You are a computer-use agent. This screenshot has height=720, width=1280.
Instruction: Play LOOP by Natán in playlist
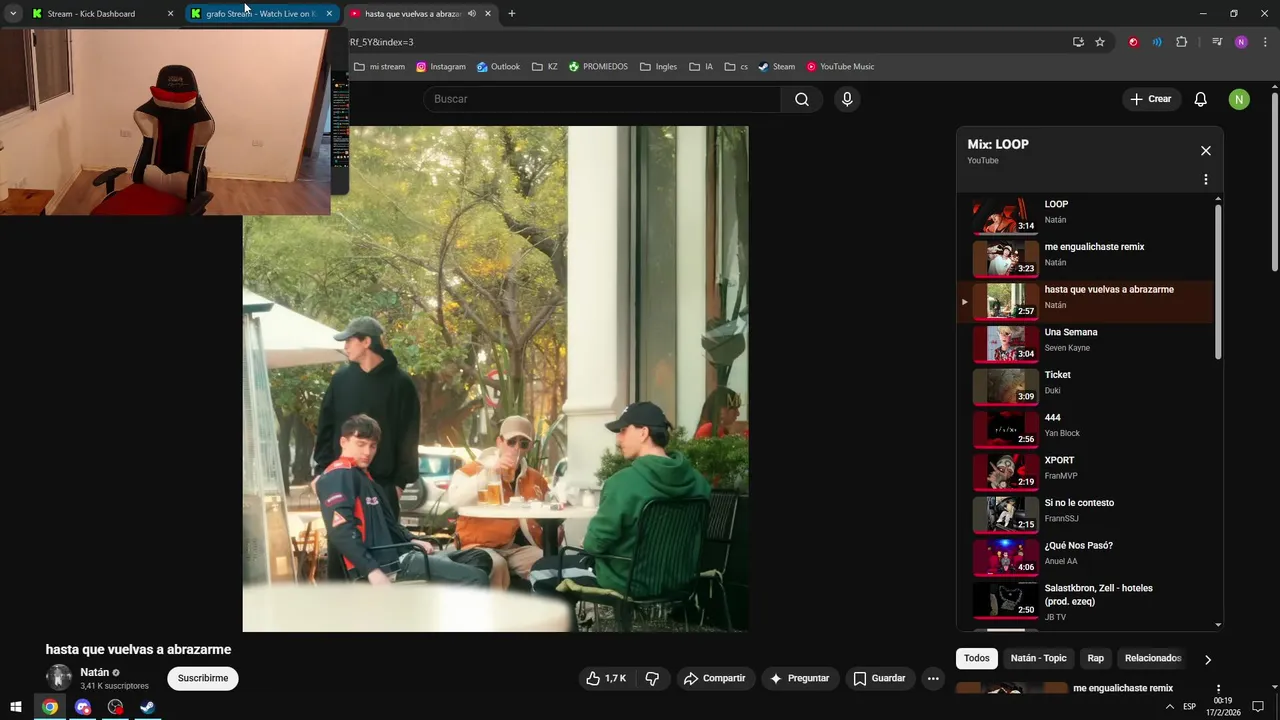click(1085, 215)
